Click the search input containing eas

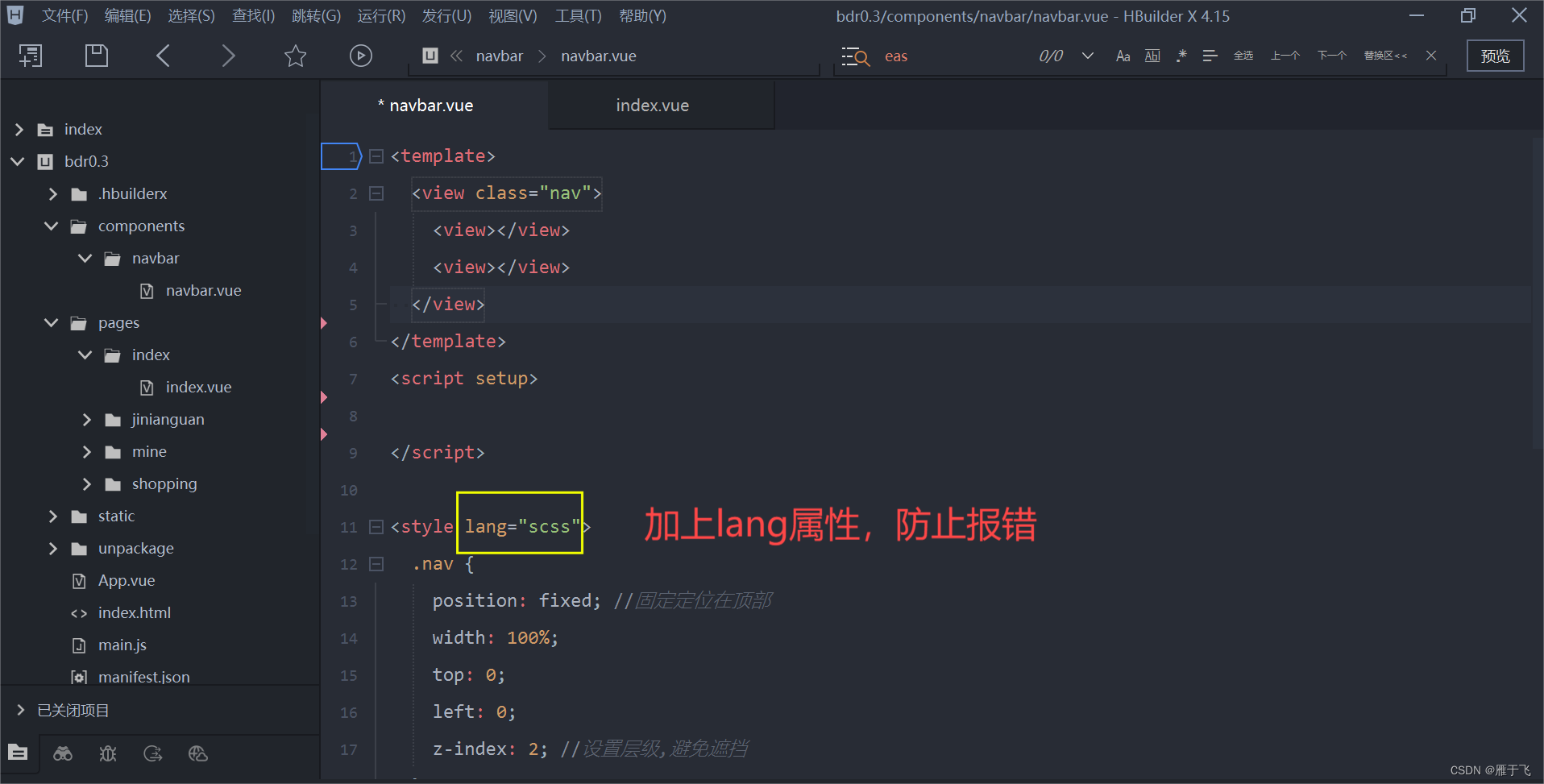[x=955, y=56]
